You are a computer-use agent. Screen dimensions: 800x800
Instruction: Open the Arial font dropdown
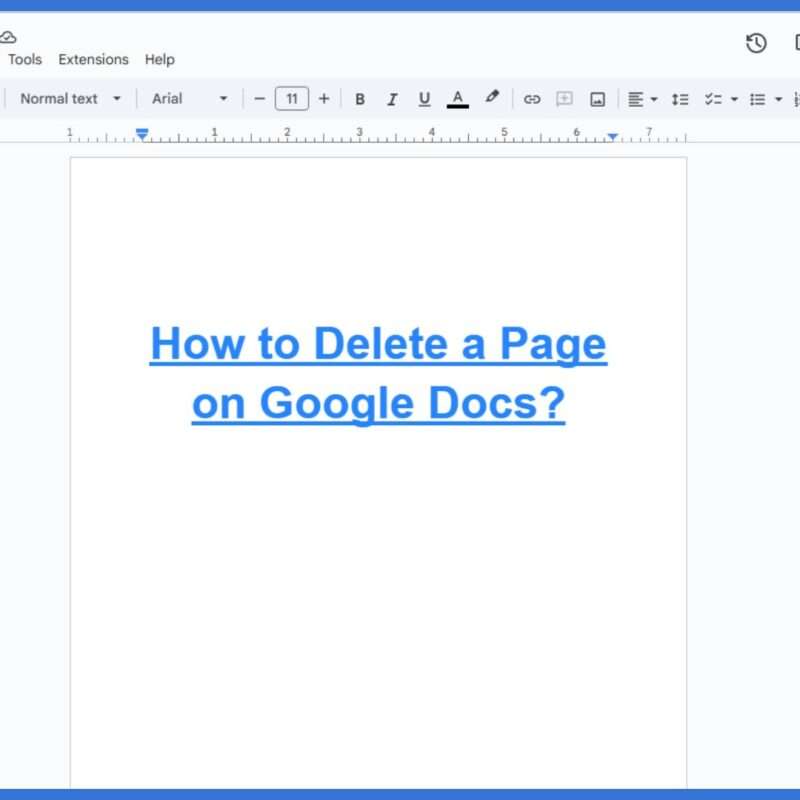tap(189, 99)
